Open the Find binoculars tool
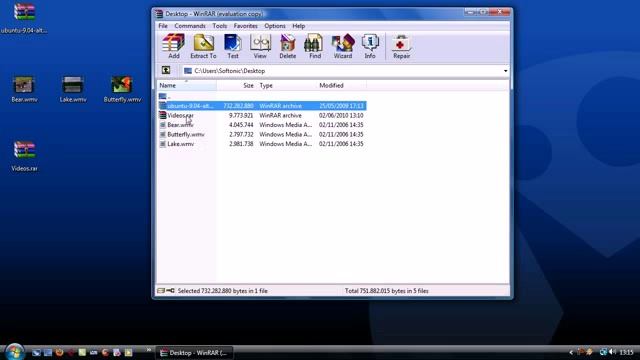Viewport: 640px width, 360px height. pos(315,47)
